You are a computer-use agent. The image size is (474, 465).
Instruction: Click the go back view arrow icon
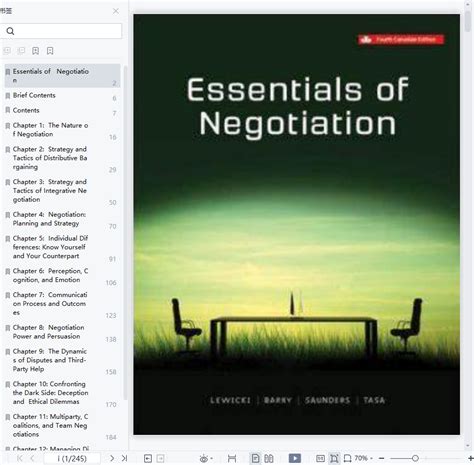coord(148,459)
